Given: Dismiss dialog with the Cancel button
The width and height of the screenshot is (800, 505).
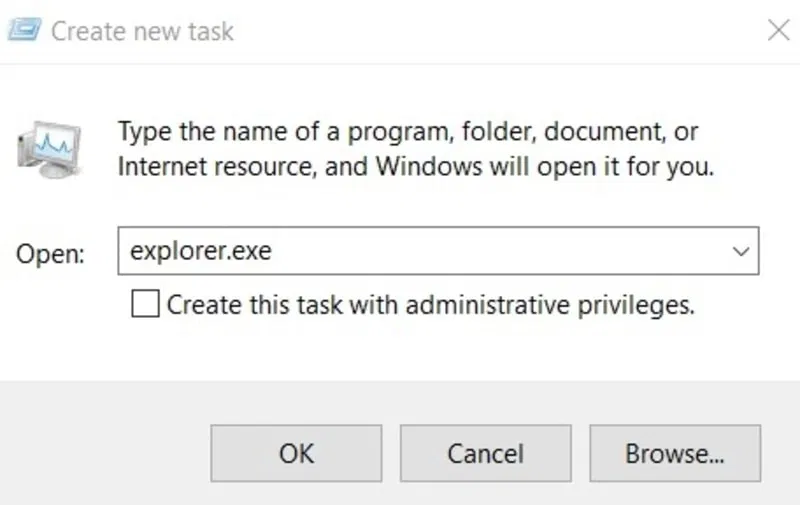Looking at the screenshot, I should [x=485, y=453].
